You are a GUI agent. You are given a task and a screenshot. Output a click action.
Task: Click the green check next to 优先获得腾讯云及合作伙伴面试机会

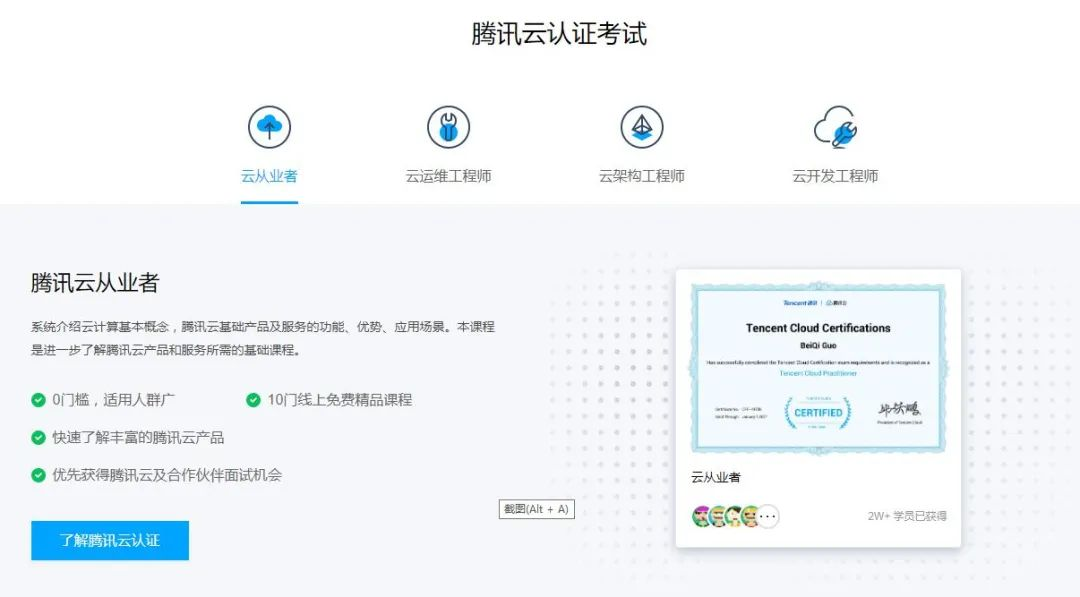coord(39,475)
